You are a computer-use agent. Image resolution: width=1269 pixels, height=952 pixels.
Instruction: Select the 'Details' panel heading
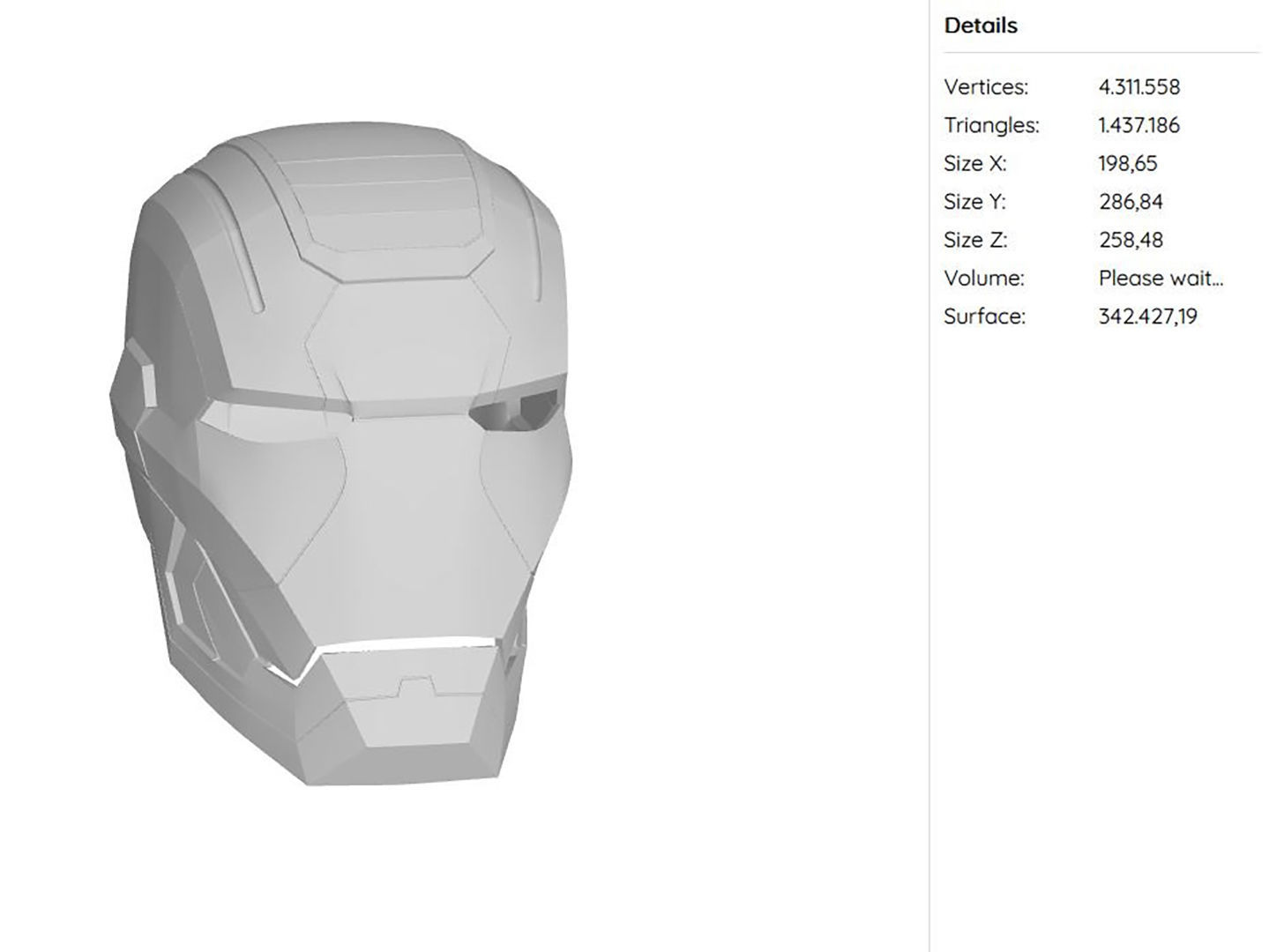[981, 26]
